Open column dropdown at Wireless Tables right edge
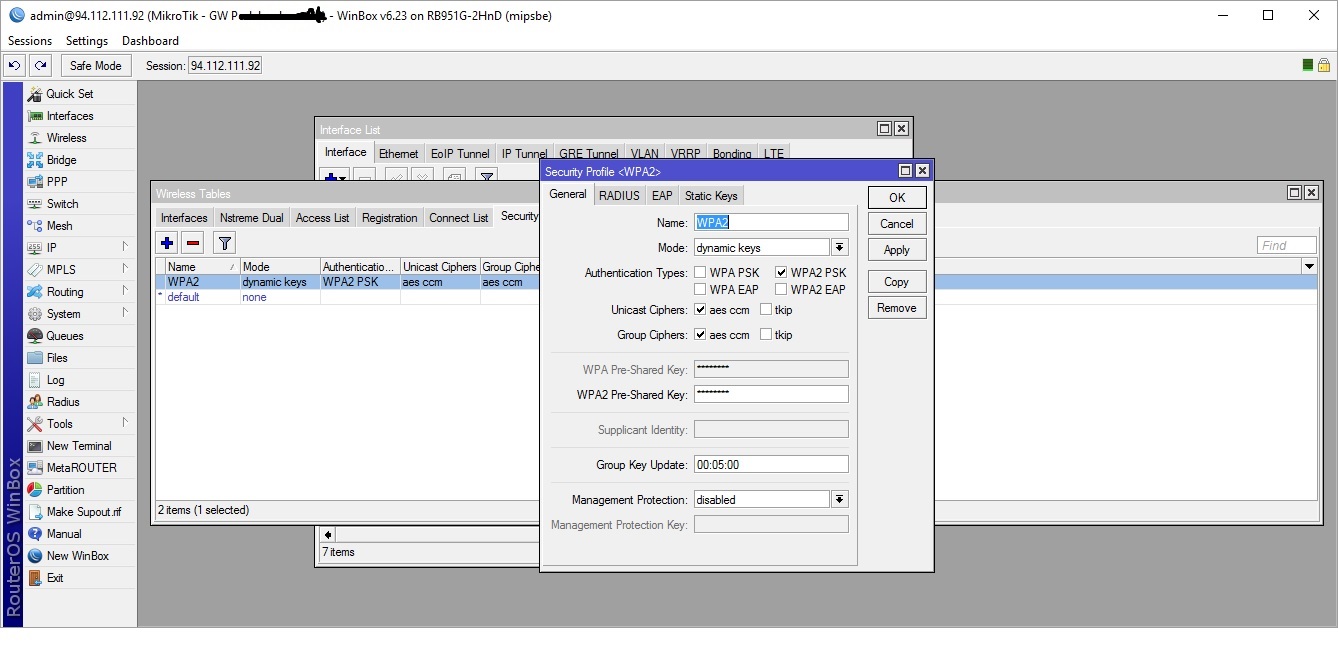The image size is (1338, 648). [x=1309, y=266]
